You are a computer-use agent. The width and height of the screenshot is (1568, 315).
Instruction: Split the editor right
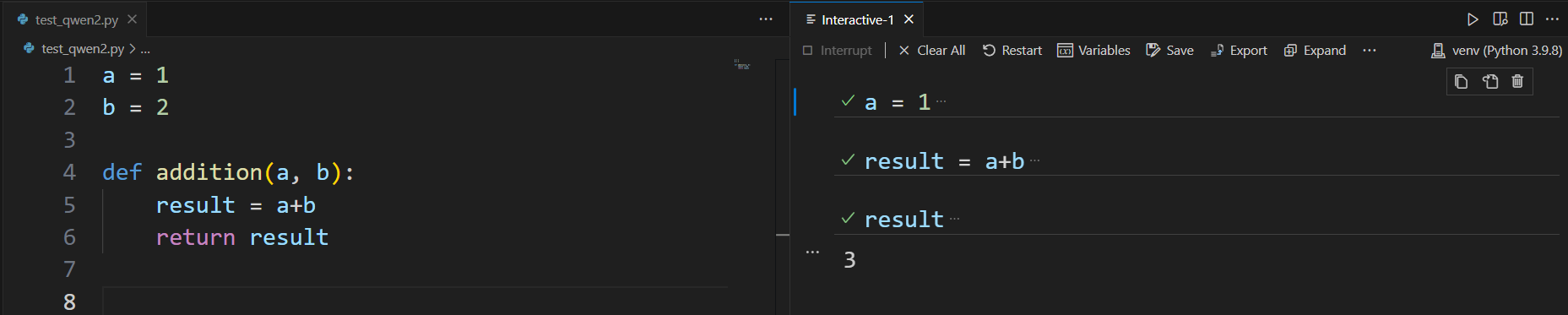point(1527,19)
